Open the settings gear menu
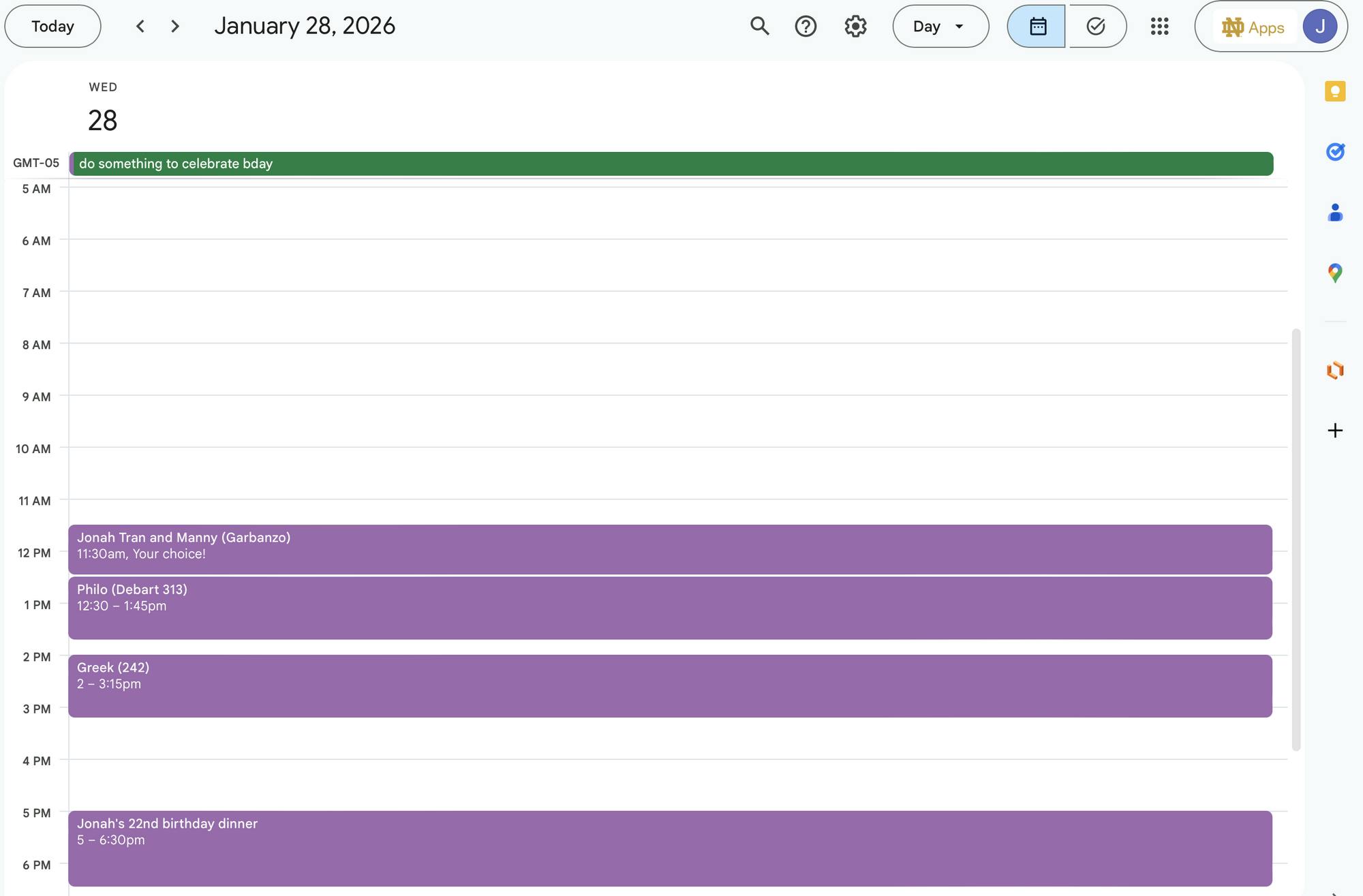The image size is (1363, 896). click(x=855, y=26)
